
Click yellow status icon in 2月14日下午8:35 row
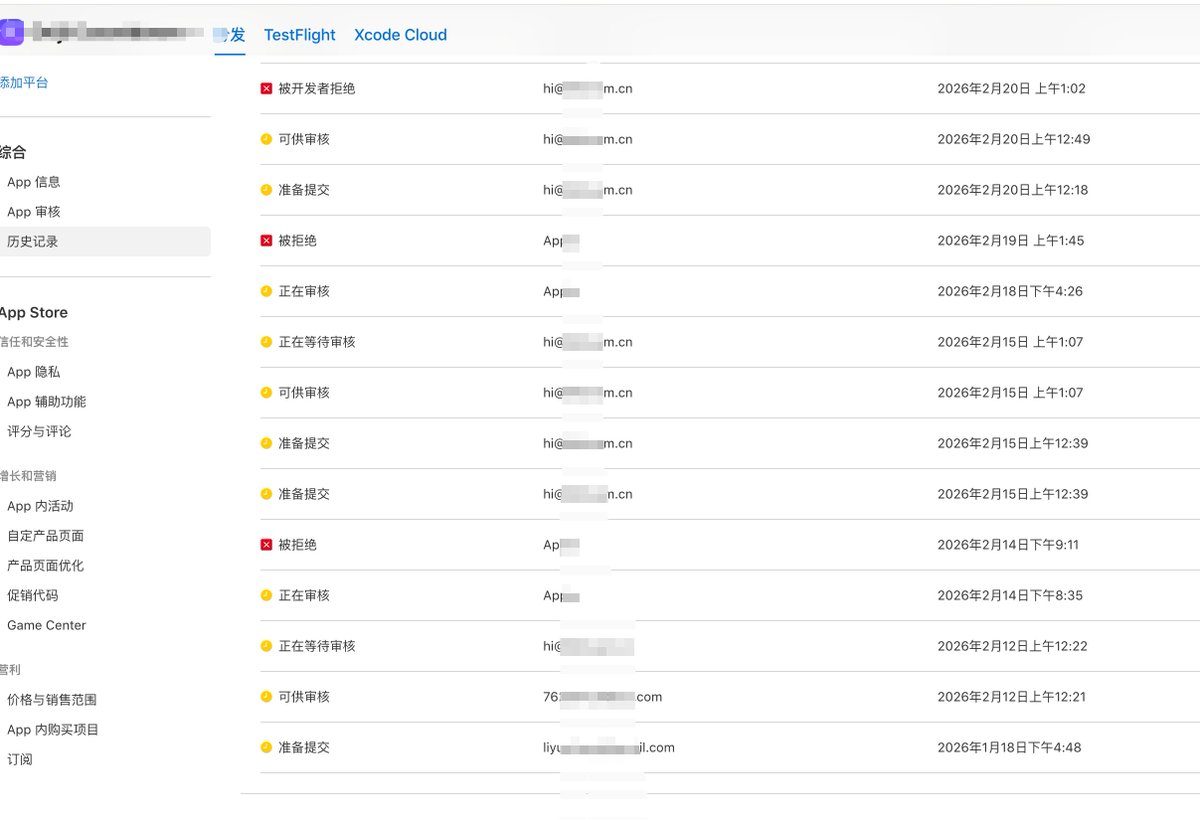(266, 595)
